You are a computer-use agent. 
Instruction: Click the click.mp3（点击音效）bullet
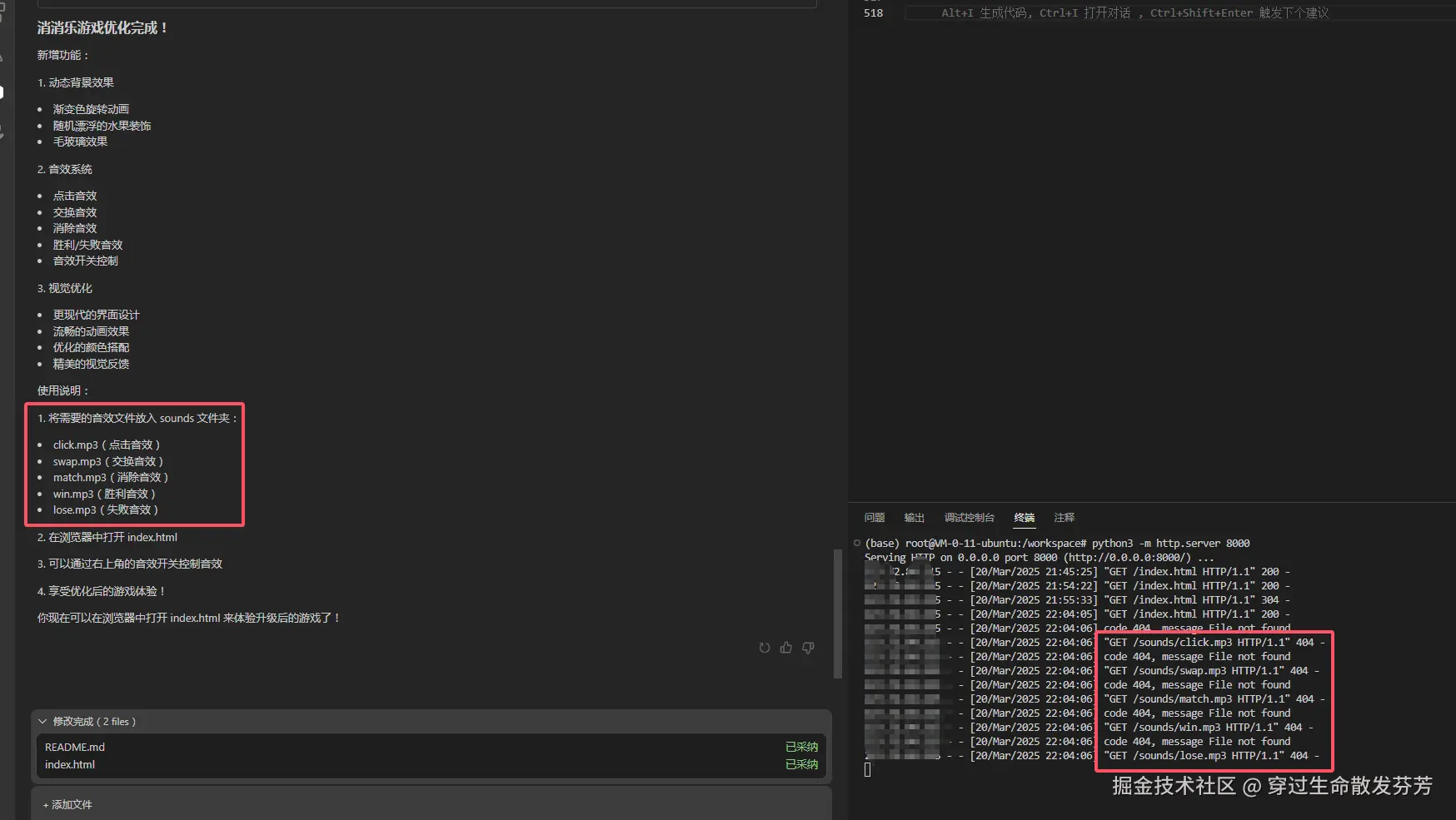pyautogui.click(x=107, y=445)
